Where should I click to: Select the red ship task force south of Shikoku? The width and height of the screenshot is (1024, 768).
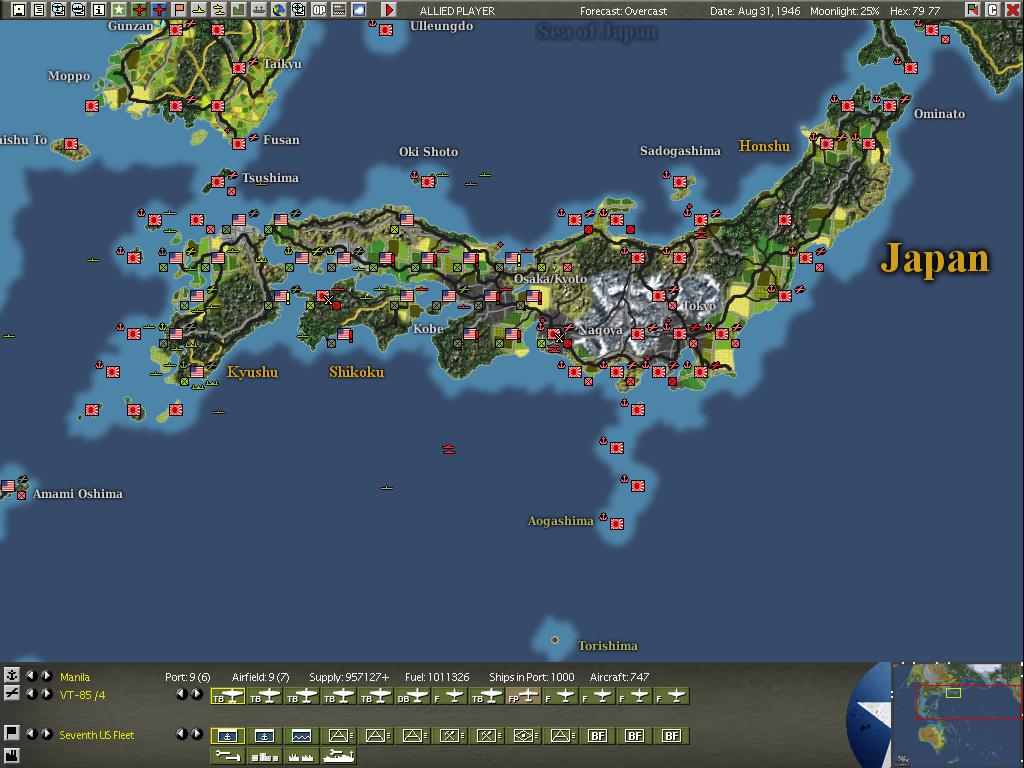(449, 449)
